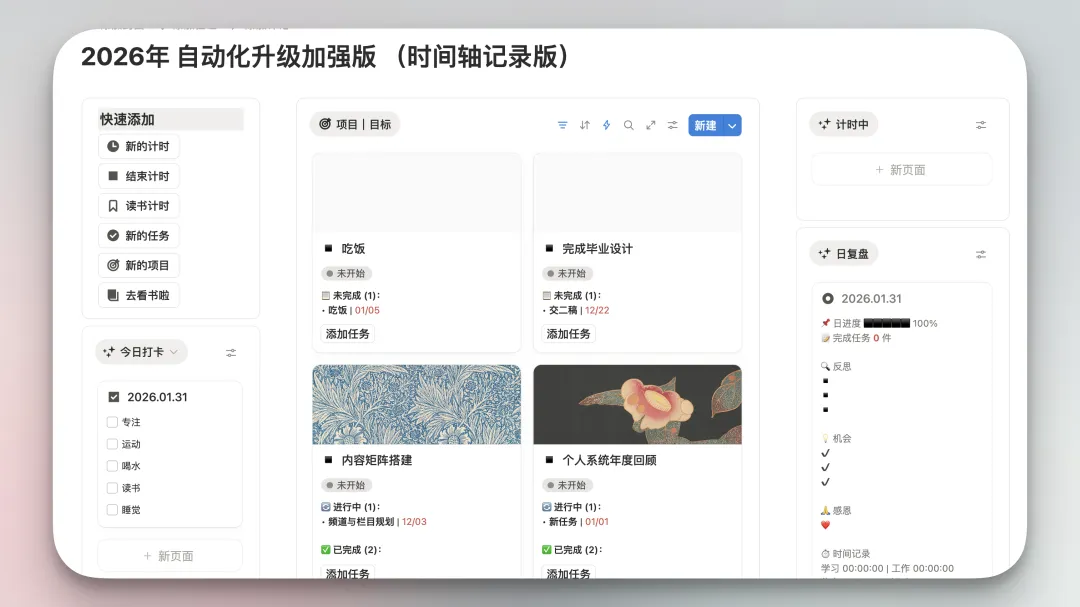Open view settings sliders in 项目 toolbar
This screenshot has width=1080, height=607.
coord(673,125)
